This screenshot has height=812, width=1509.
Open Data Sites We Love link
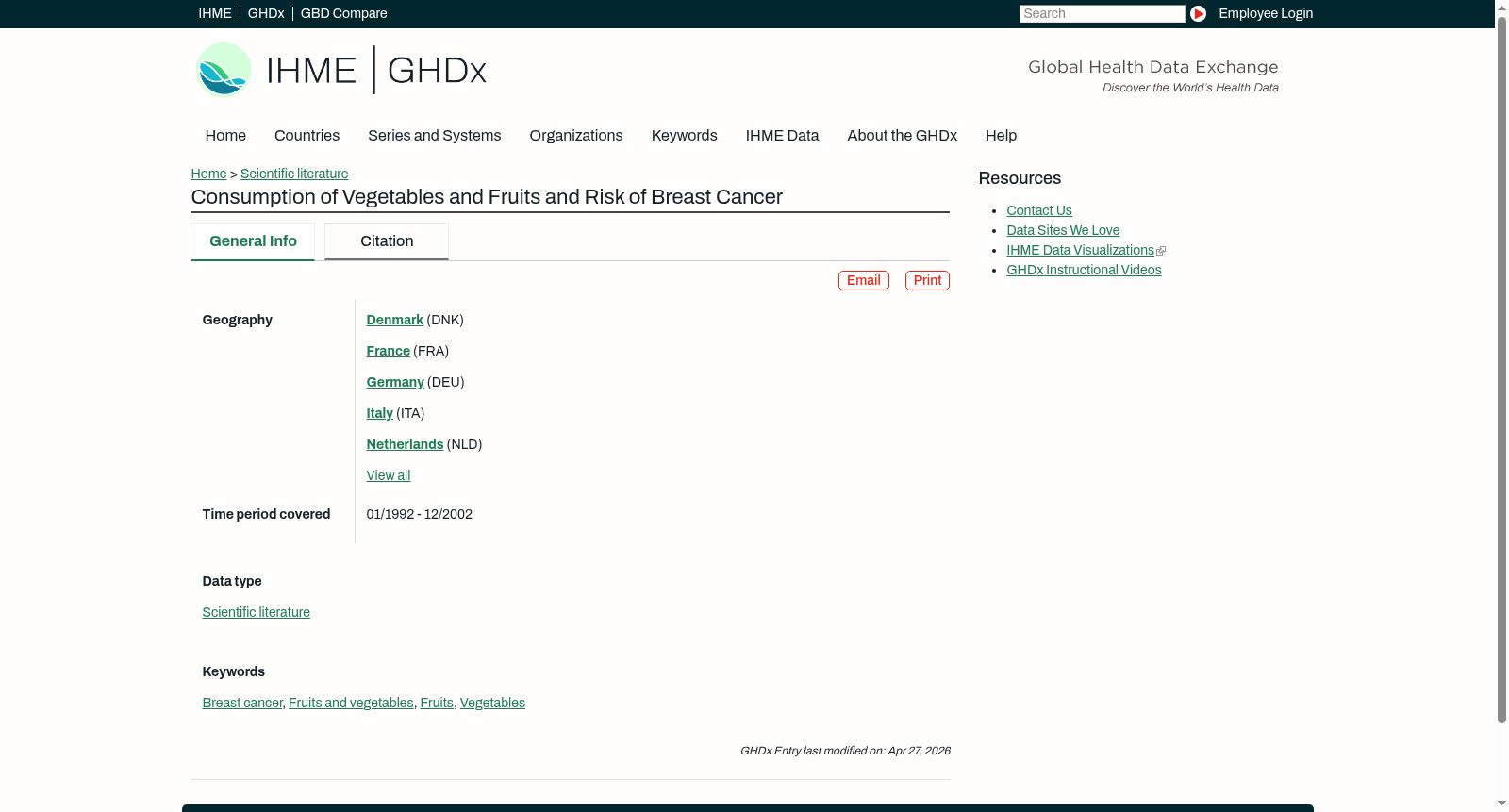coord(1063,230)
